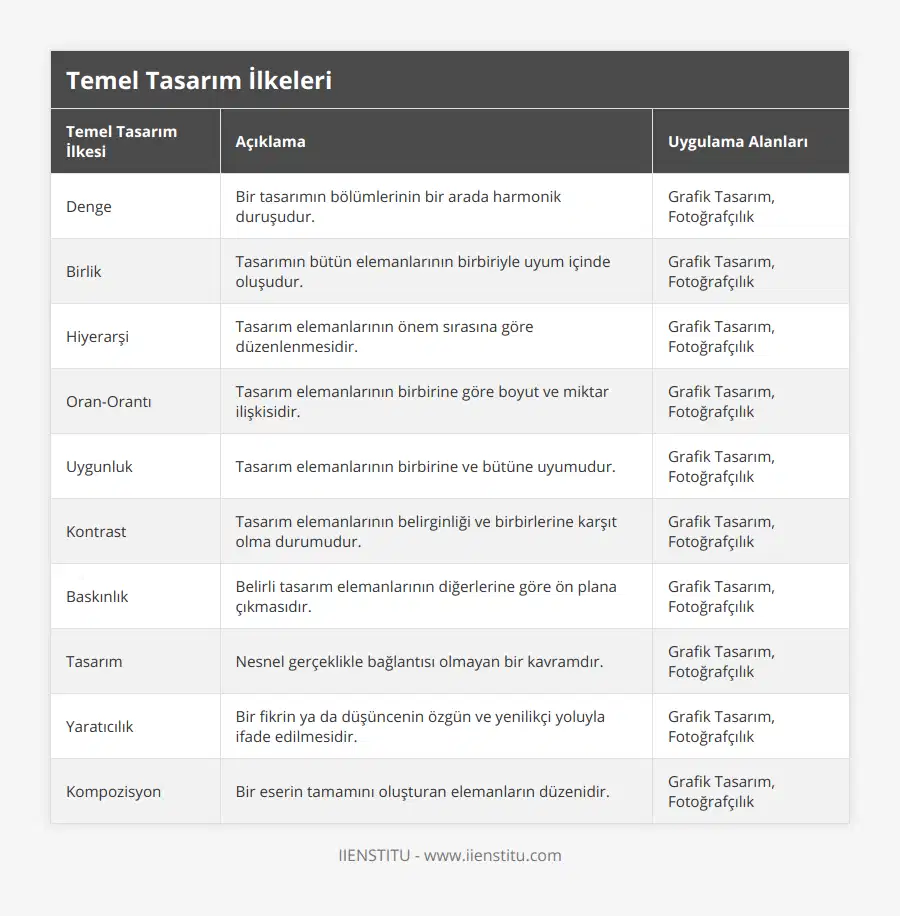Select the 'Grafik Tasarım, Fotoğrafçılık' cell in Kontrast row
The height and width of the screenshot is (916, 900).
721,532
